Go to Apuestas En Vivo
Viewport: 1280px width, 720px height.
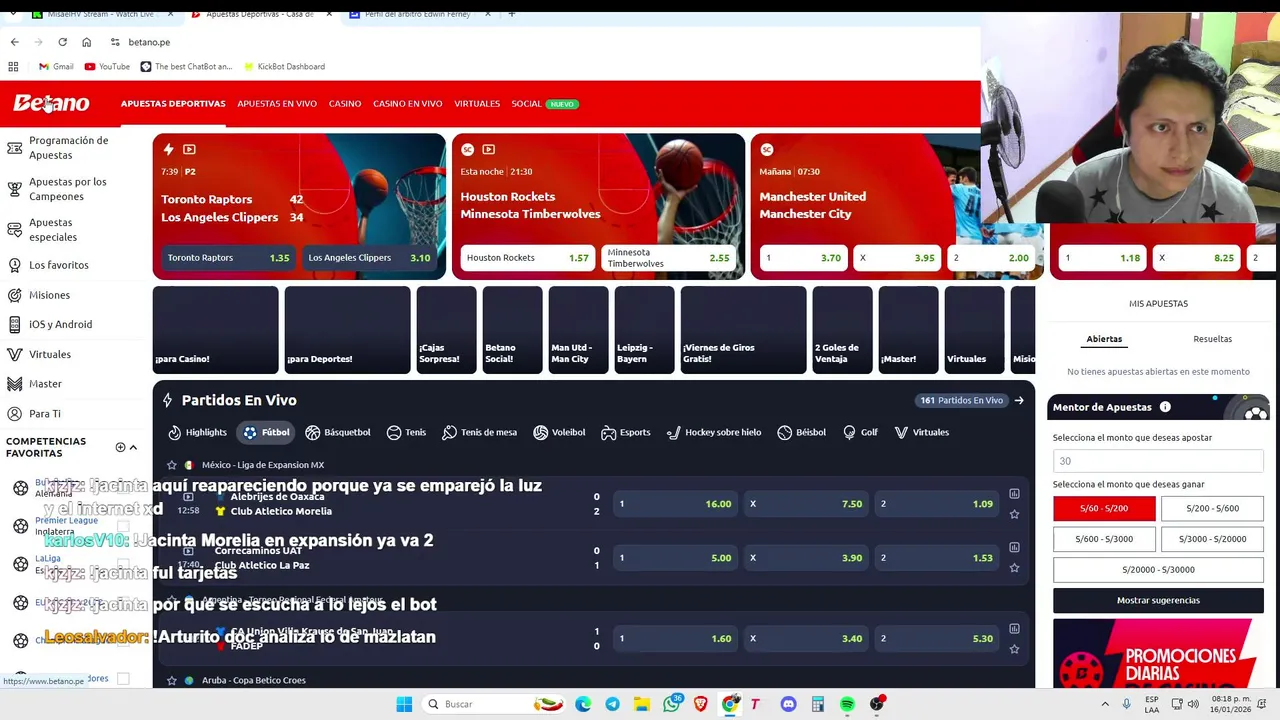(x=277, y=104)
